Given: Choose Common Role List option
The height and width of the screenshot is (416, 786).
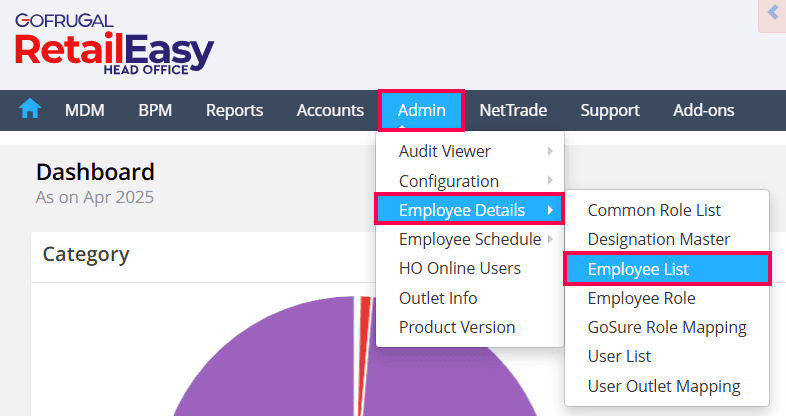Looking at the screenshot, I should coord(654,210).
